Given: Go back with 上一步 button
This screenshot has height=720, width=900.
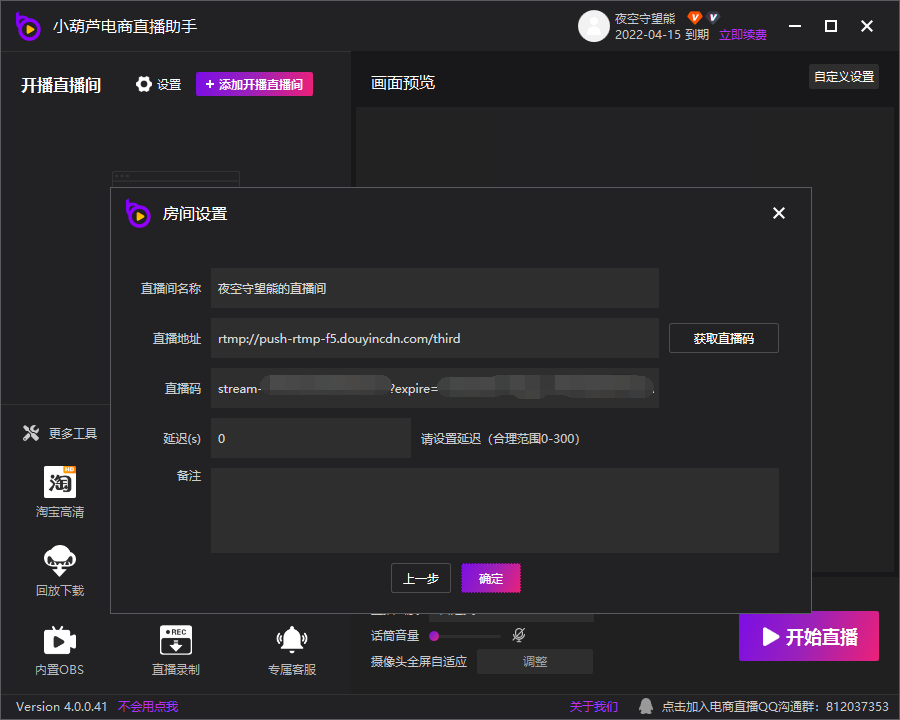Looking at the screenshot, I should point(420,578).
